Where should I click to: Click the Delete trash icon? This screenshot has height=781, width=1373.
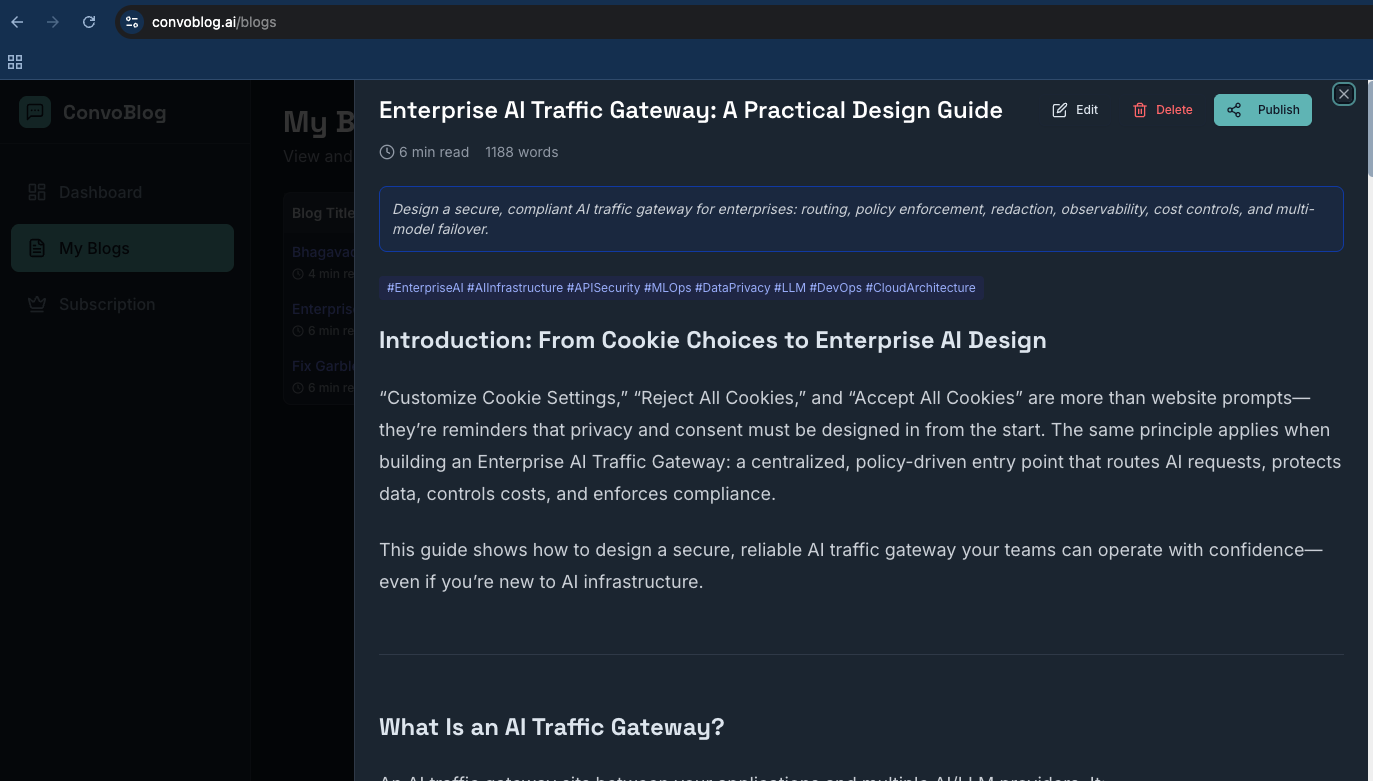[x=1140, y=110]
